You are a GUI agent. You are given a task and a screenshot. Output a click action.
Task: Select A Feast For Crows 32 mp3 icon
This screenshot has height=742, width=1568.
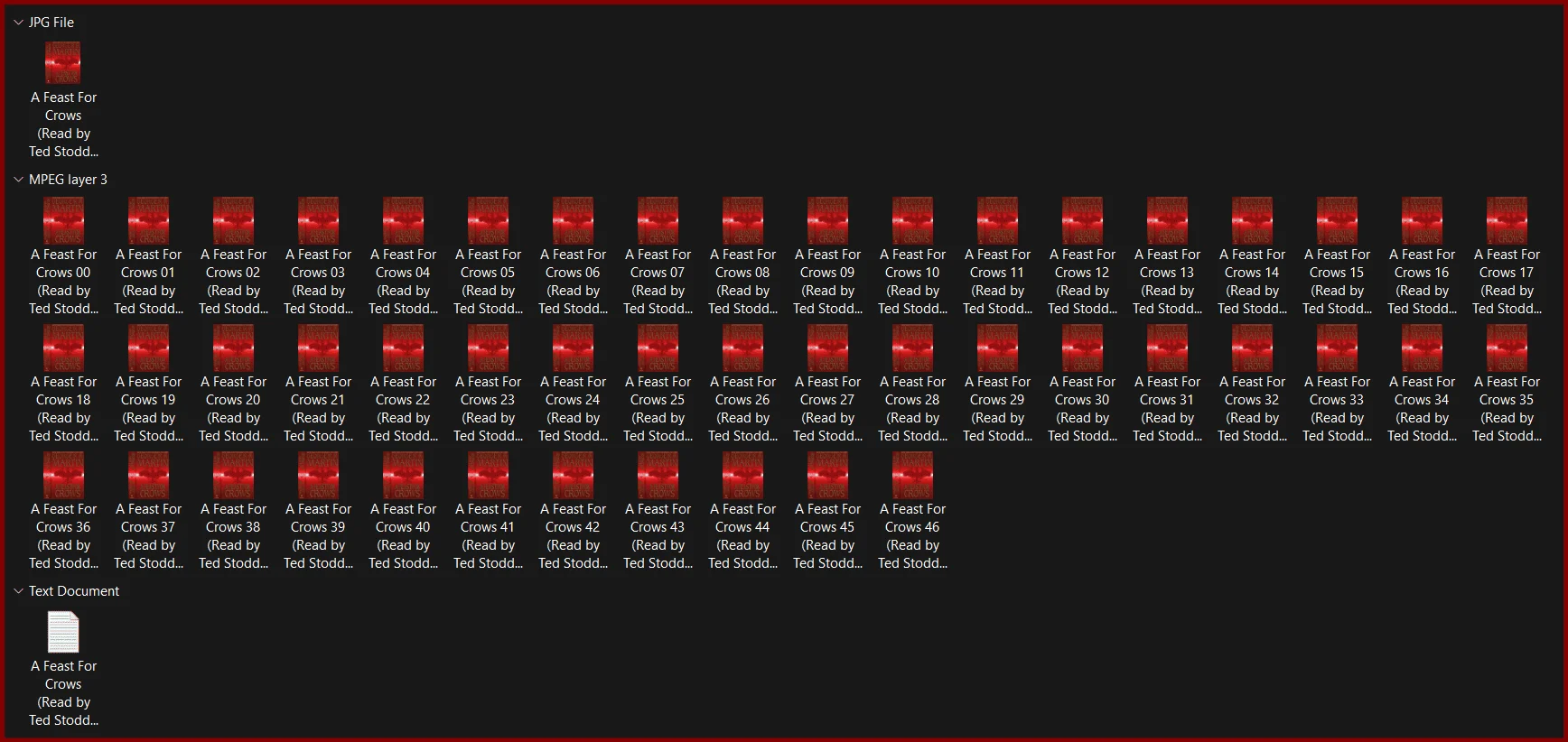pyautogui.click(x=1252, y=348)
